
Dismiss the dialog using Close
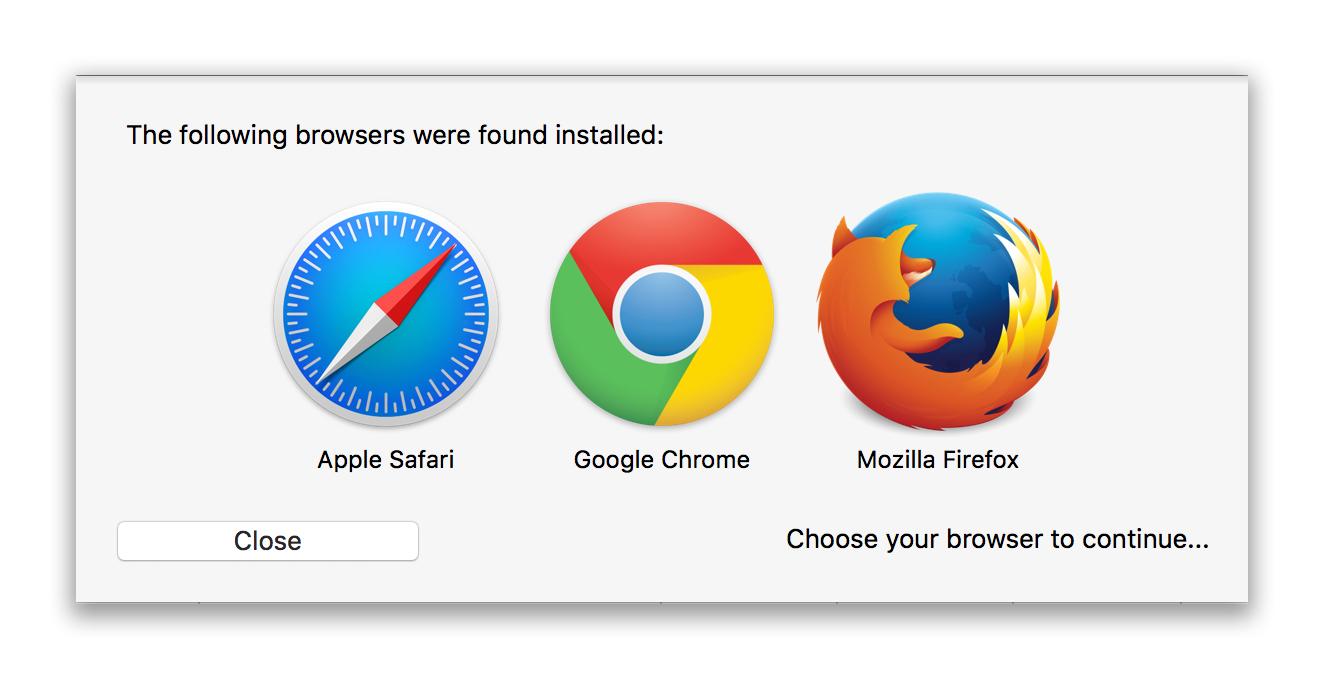[267, 540]
